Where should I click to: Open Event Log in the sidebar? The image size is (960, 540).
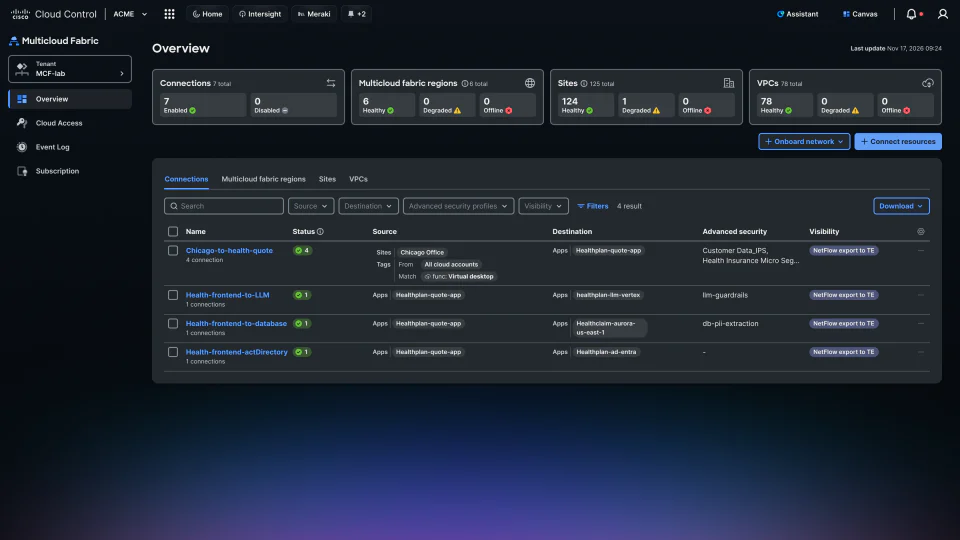tap(70, 147)
